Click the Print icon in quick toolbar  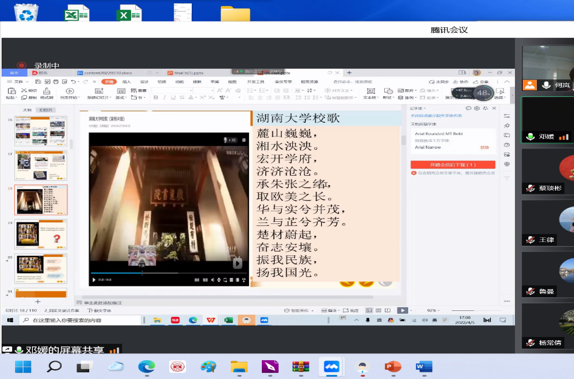point(56,82)
